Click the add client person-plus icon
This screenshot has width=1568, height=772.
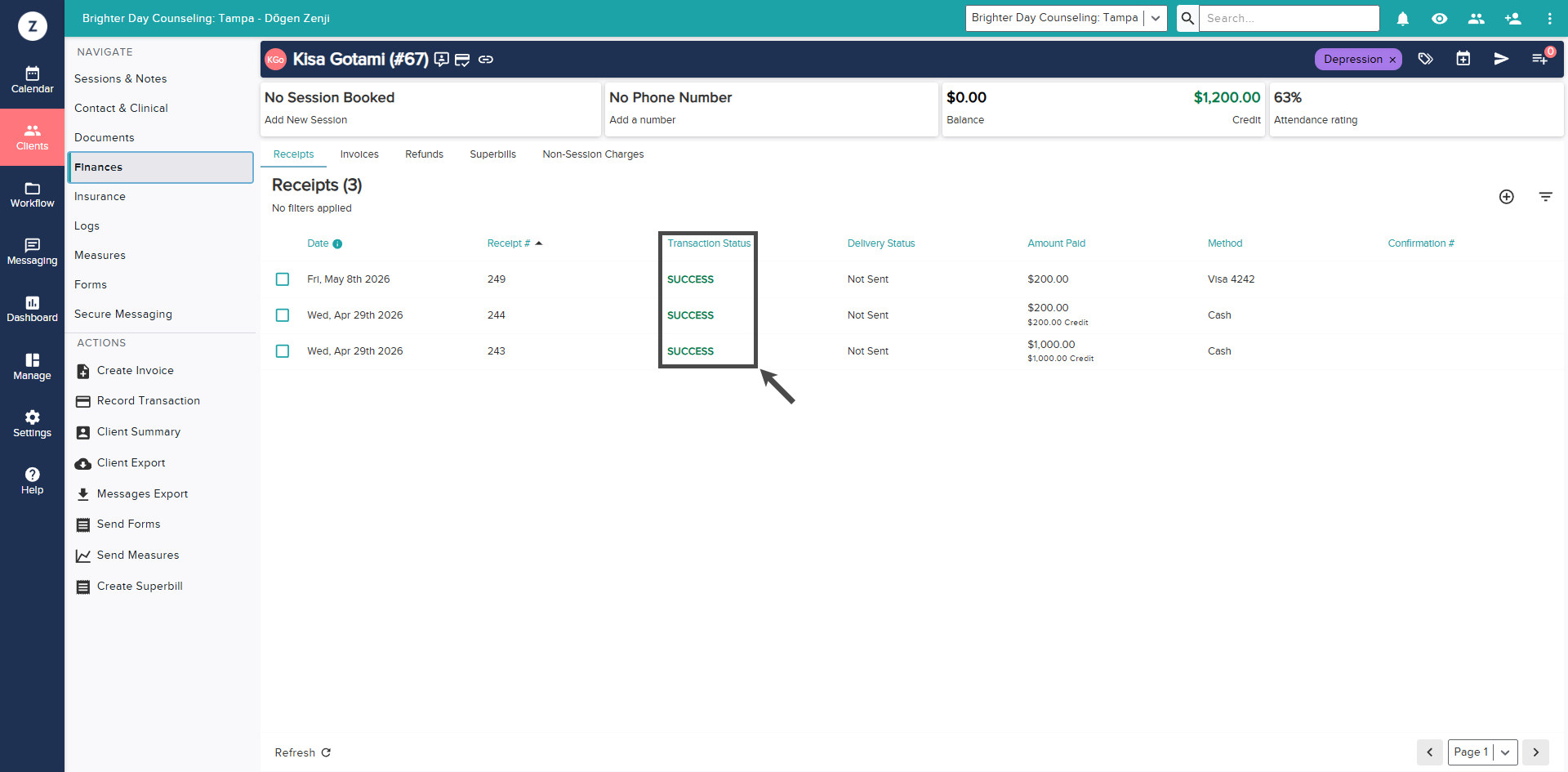[1513, 18]
